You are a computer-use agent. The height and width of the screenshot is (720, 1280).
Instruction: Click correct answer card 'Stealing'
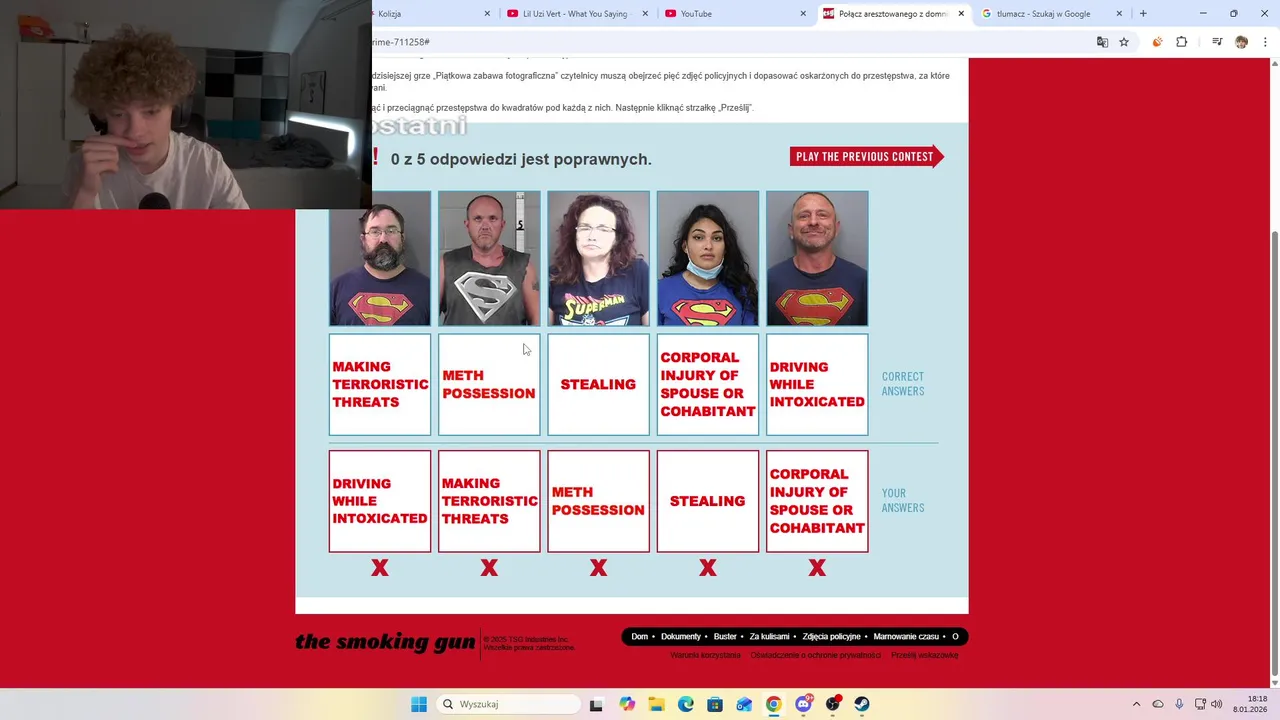click(x=598, y=385)
